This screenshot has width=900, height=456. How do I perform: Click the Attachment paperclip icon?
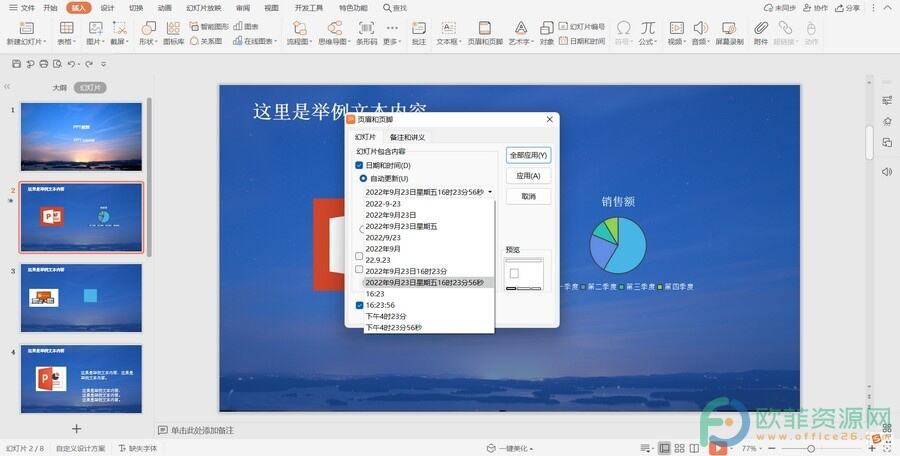[761, 28]
